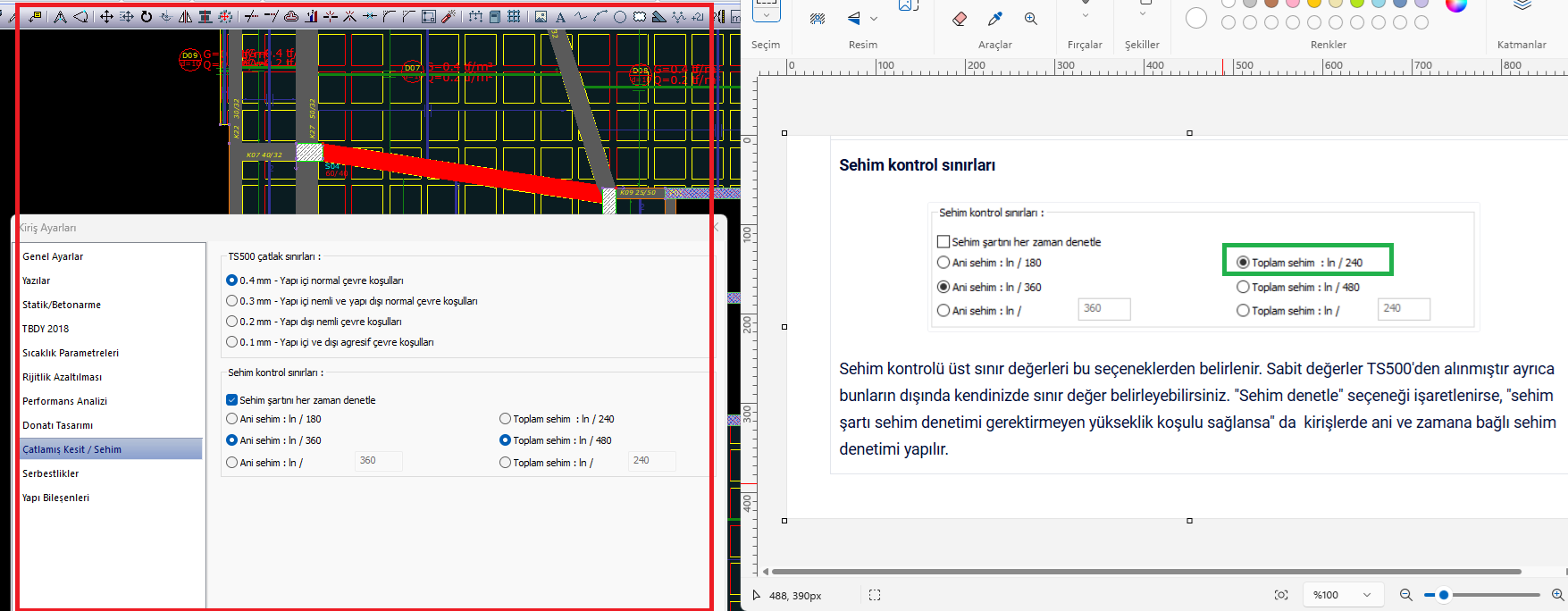Select 'Toplam sehim : ln / 480' in dialog

pos(505,440)
